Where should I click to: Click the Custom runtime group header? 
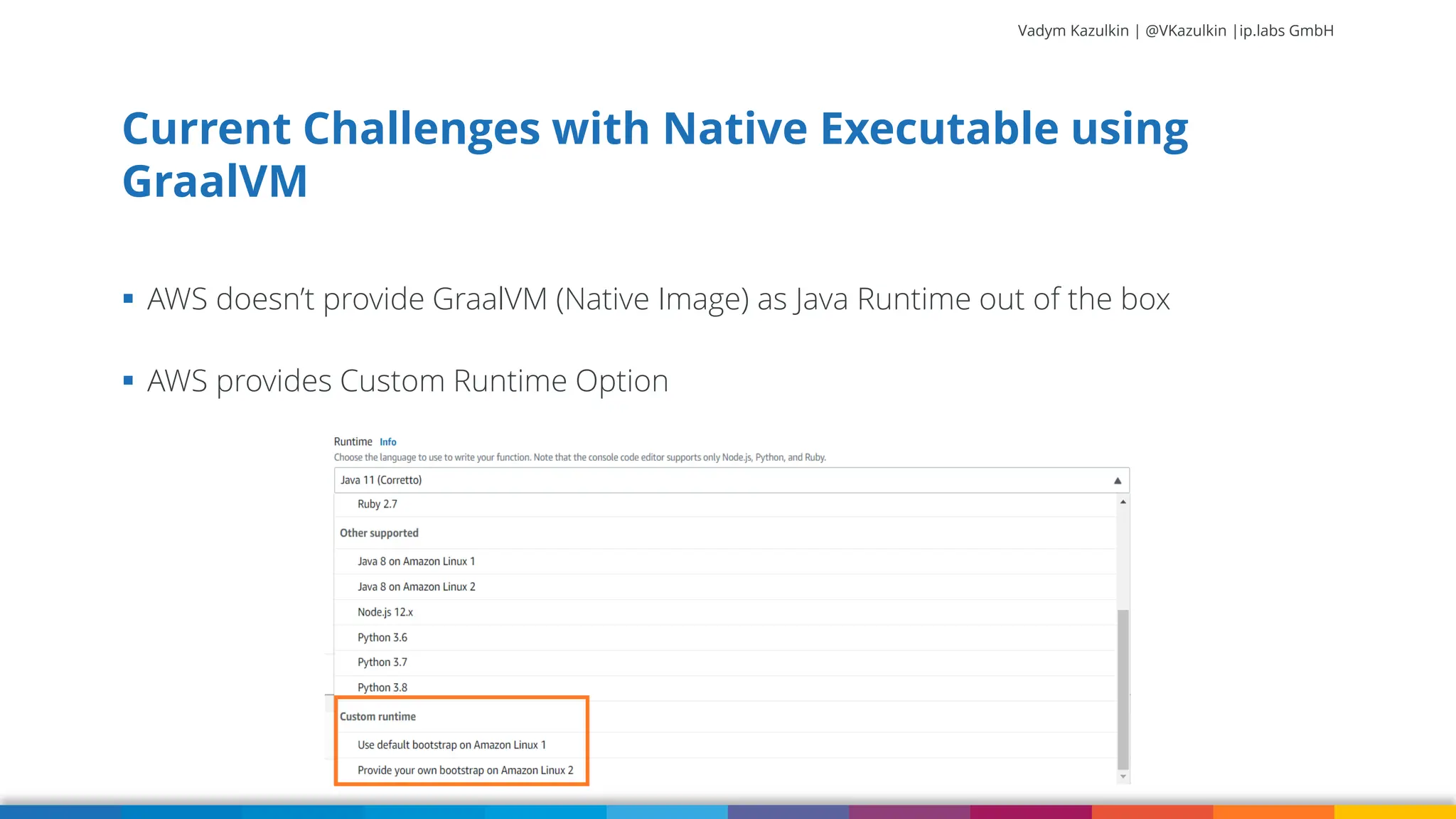click(378, 717)
